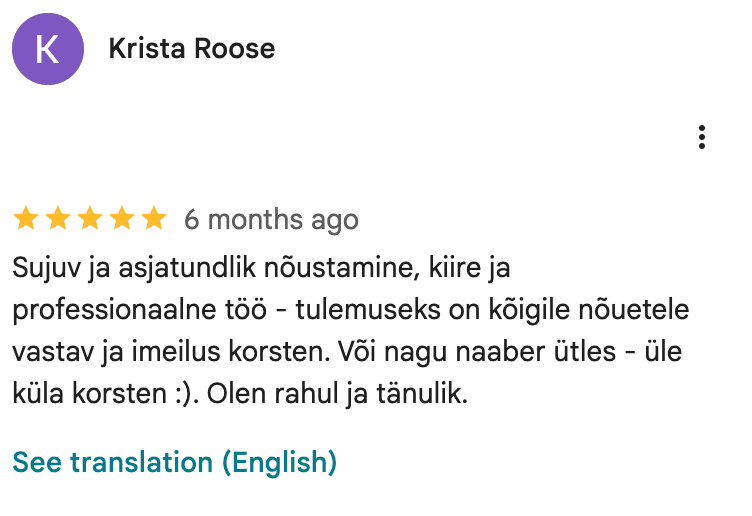Open Krista Roose's reviewer profile name

(x=191, y=48)
